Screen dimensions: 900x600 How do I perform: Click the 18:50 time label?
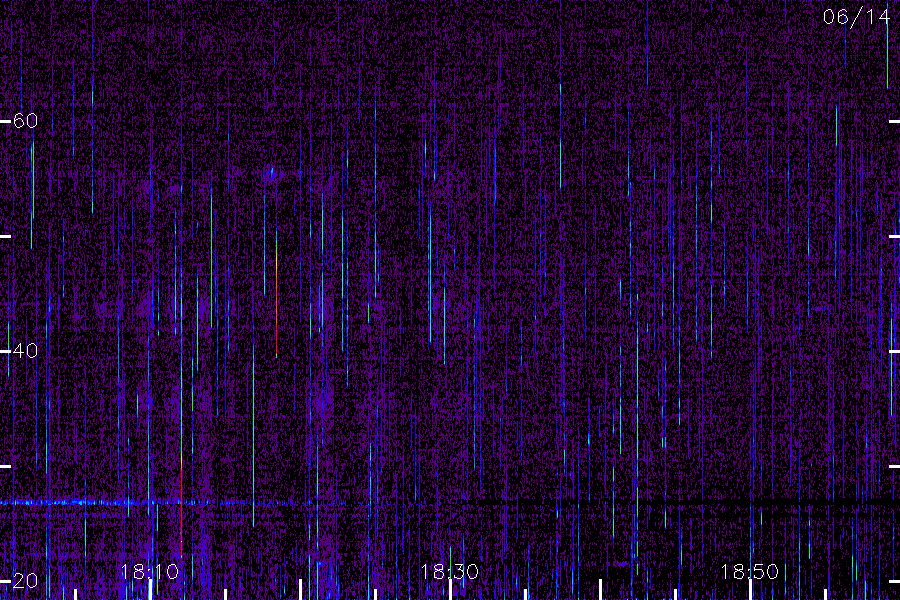[x=750, y=572]
